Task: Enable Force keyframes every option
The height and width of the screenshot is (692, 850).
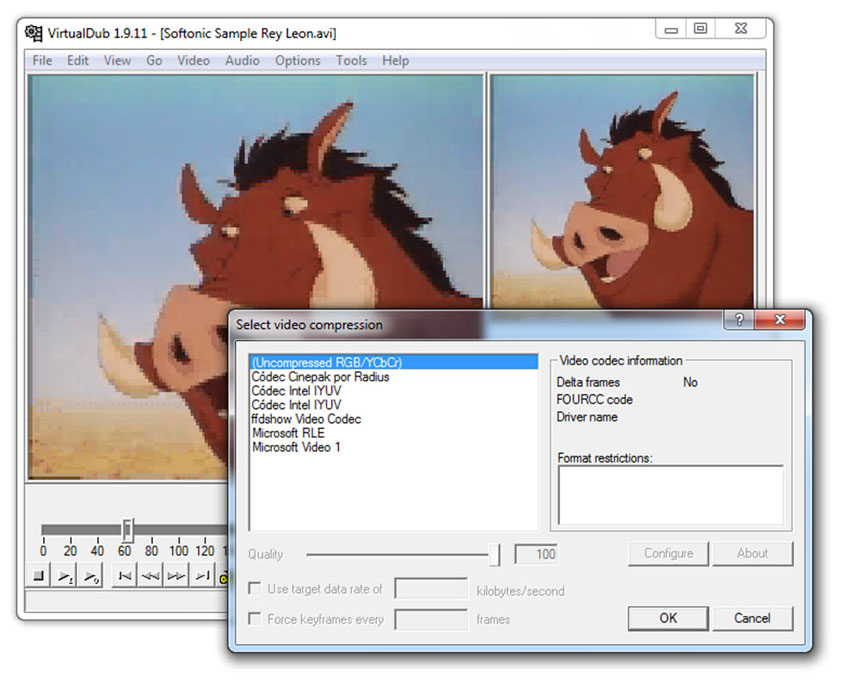Action: (x=254, y=619)
